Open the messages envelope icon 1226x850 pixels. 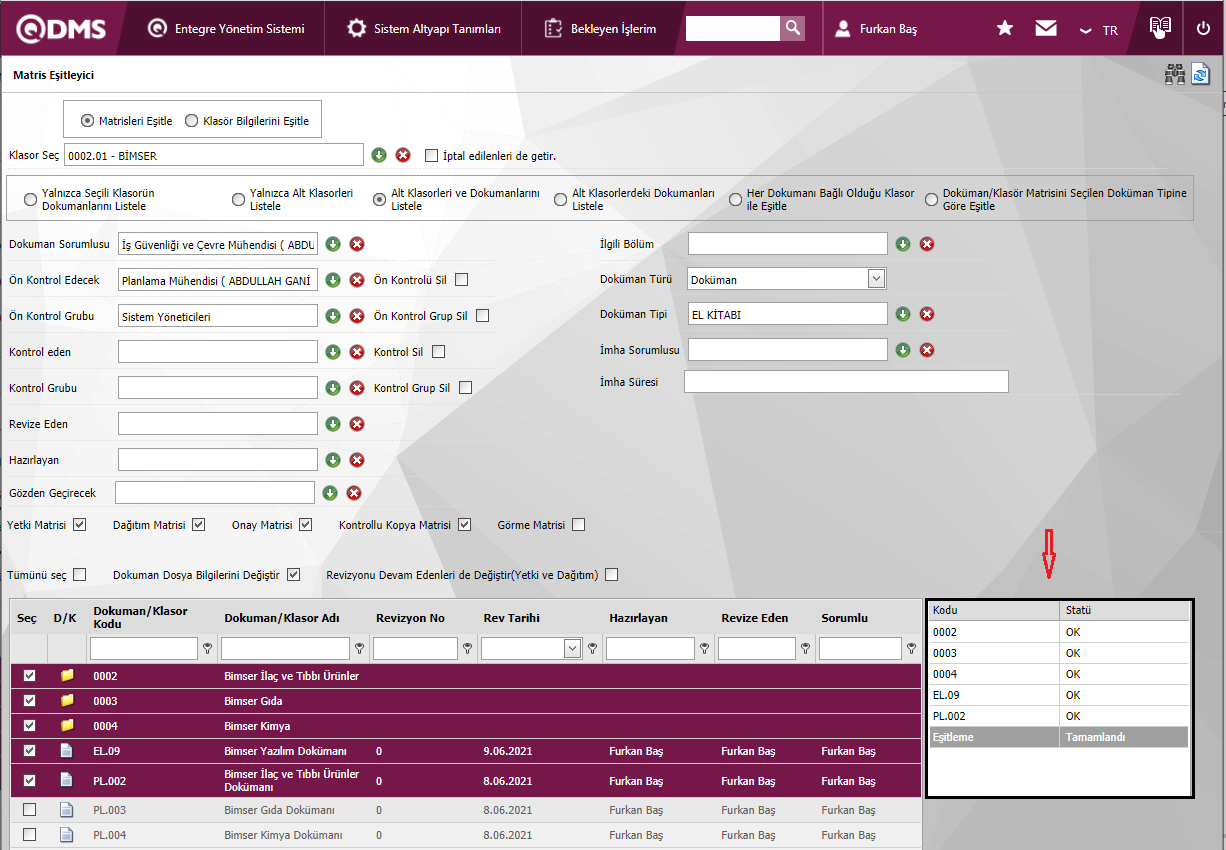pos(1046,29)
